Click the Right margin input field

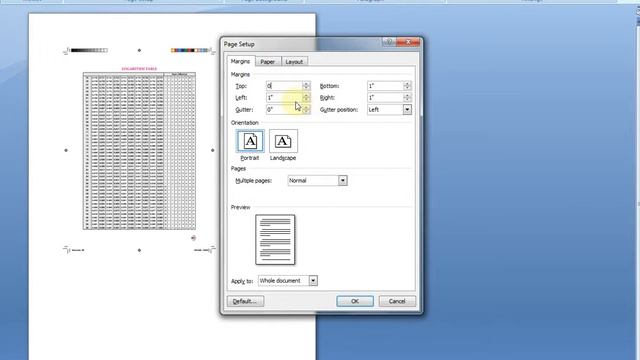coord(385,98)
